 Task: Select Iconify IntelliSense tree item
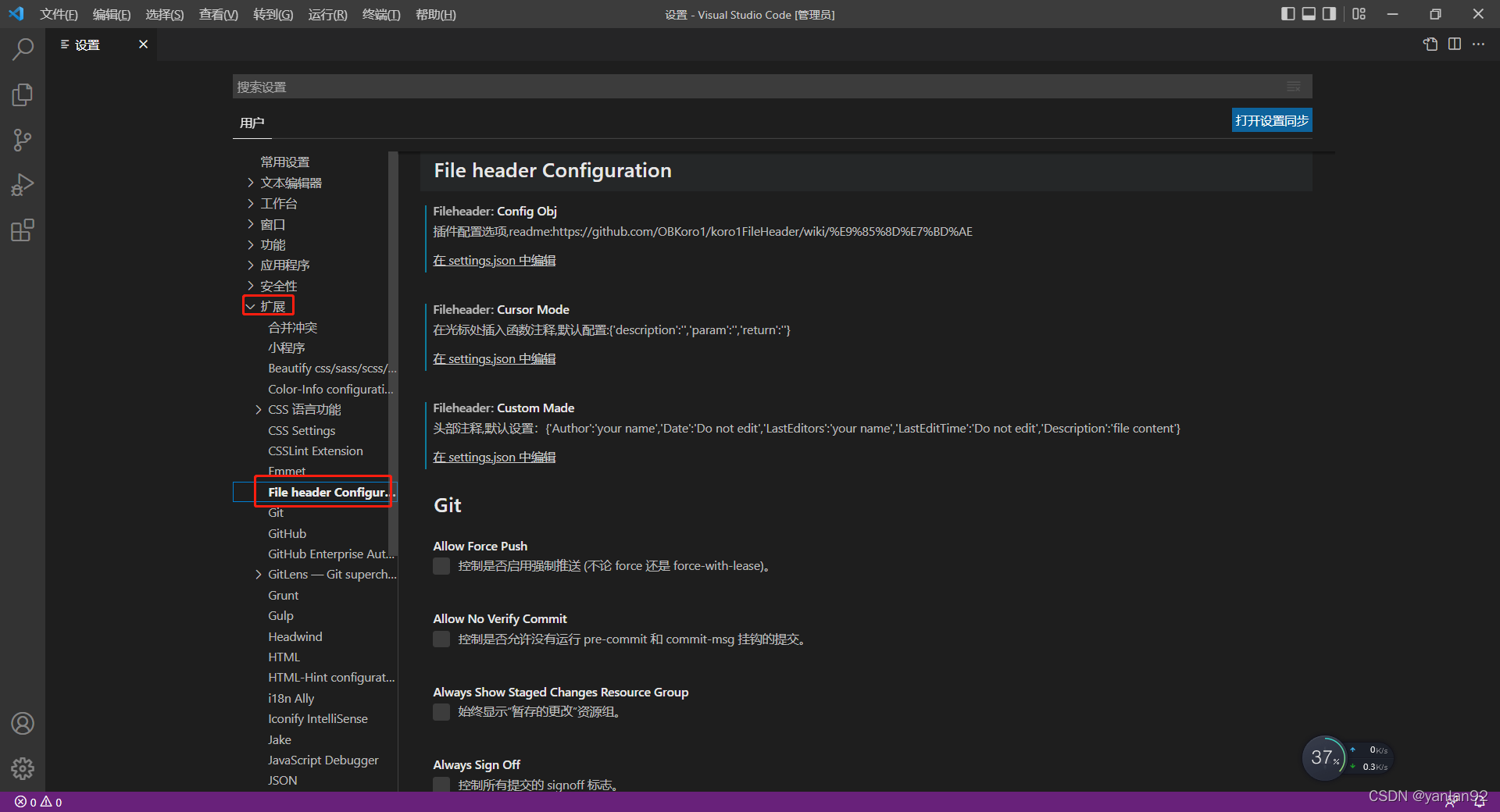pyautogui.click(x=318, y=719)
